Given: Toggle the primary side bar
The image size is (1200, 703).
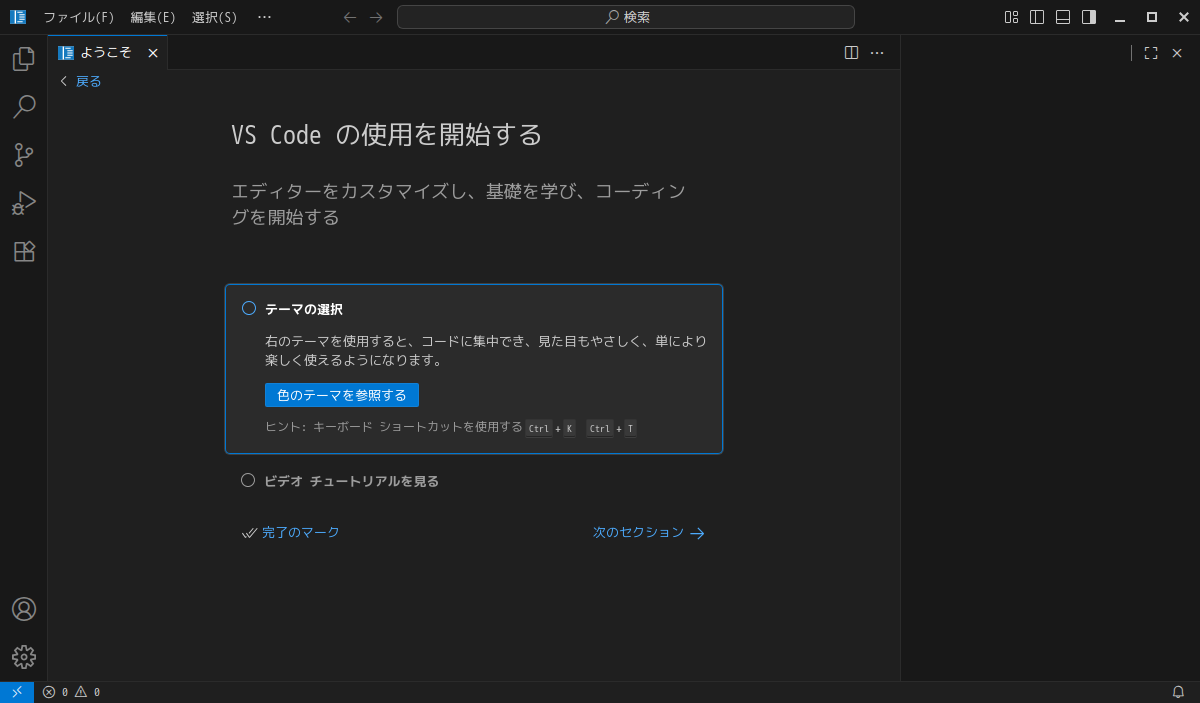Looking at the screenshot, I should (1037, 17).
